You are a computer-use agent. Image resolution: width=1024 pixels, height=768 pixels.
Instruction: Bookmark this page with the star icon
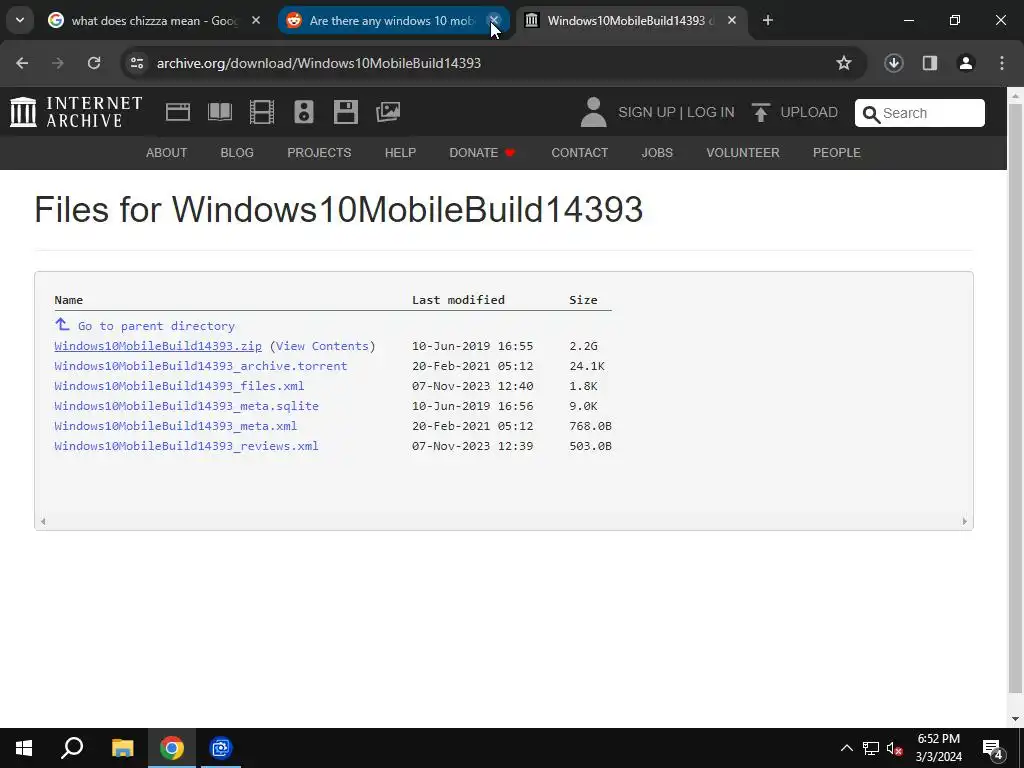(x=844, y=63)
